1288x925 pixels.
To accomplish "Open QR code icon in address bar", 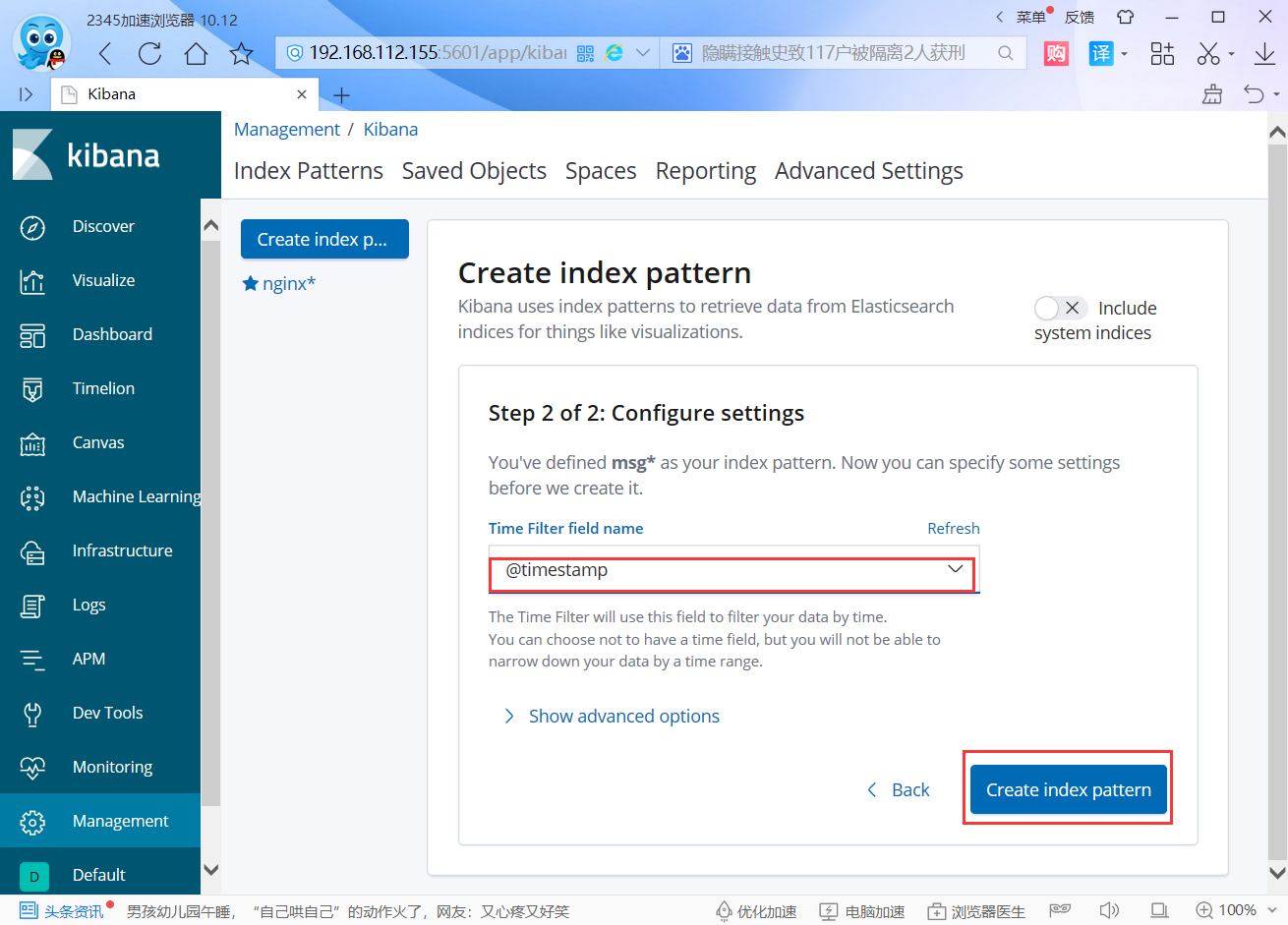I will [x=585, y=53].
